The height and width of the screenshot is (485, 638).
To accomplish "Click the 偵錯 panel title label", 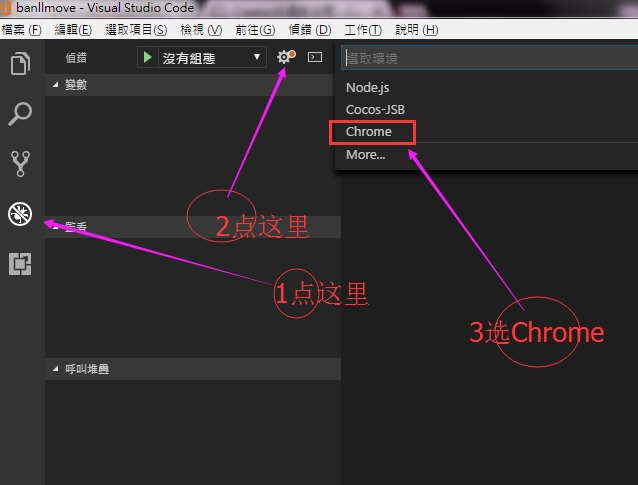I will coord(76,58).
